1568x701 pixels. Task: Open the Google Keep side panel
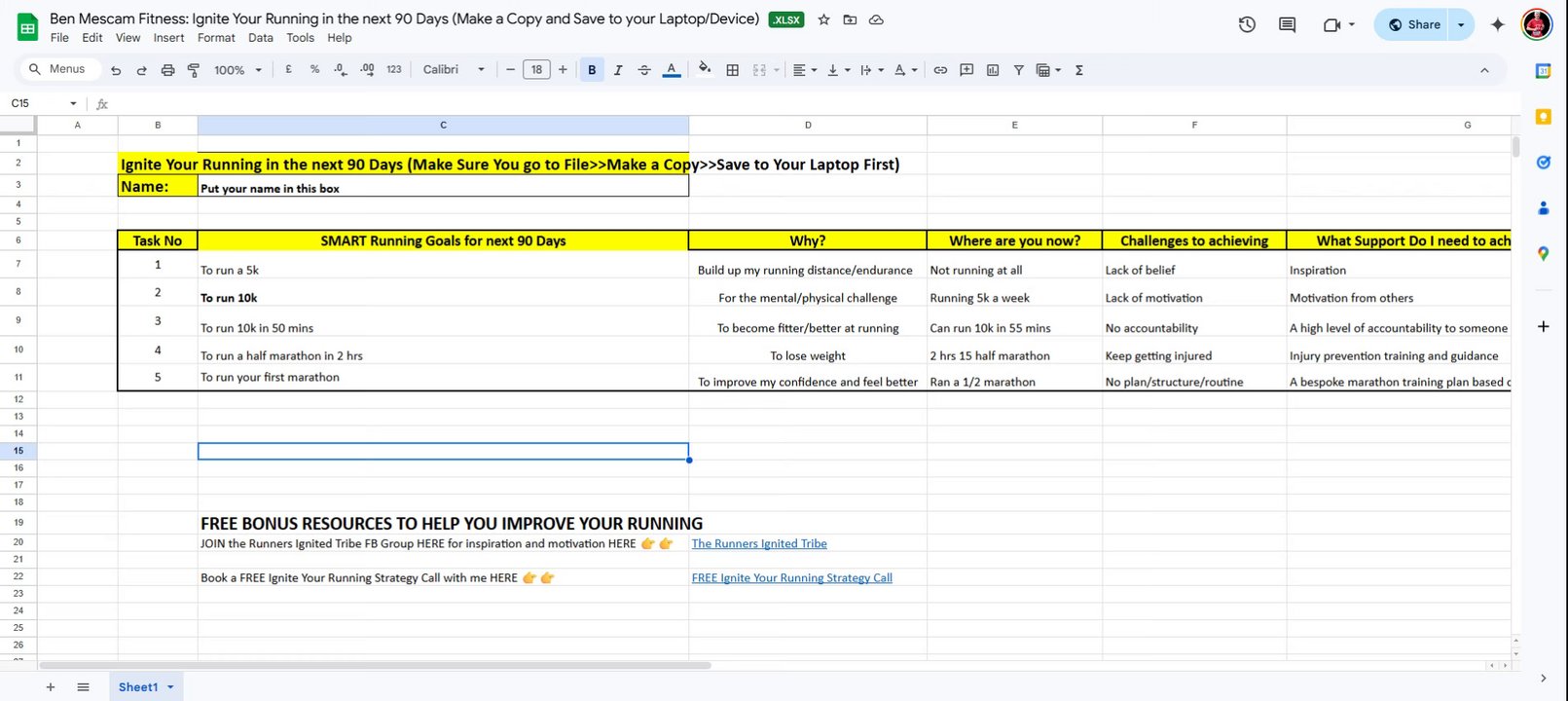(1543, 117)
